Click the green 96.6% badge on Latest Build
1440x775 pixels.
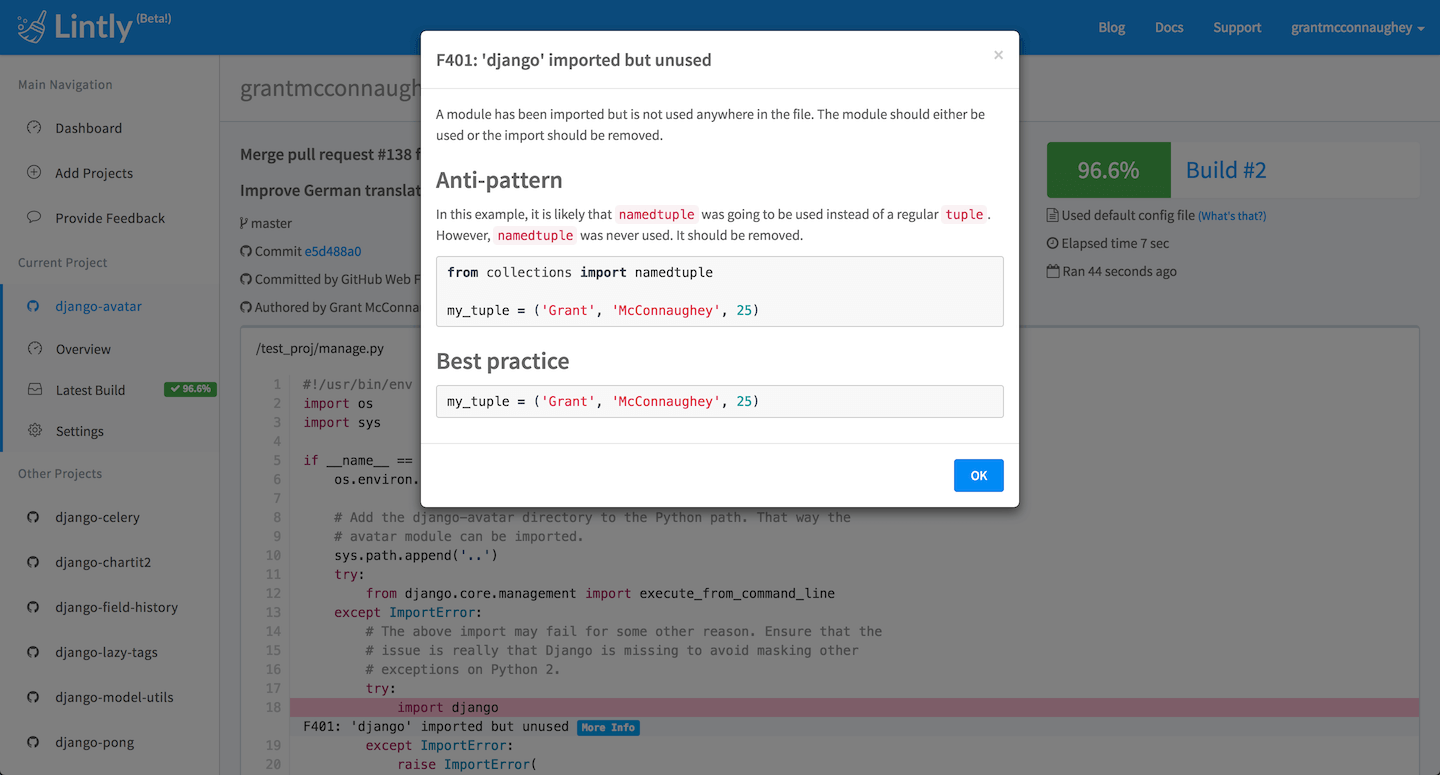190,389
